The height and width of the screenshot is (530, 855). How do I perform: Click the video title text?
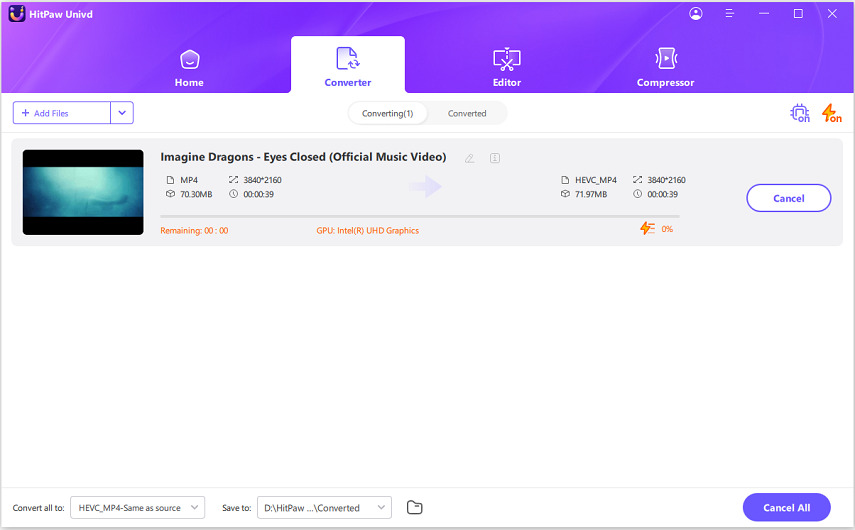point(303,157)
